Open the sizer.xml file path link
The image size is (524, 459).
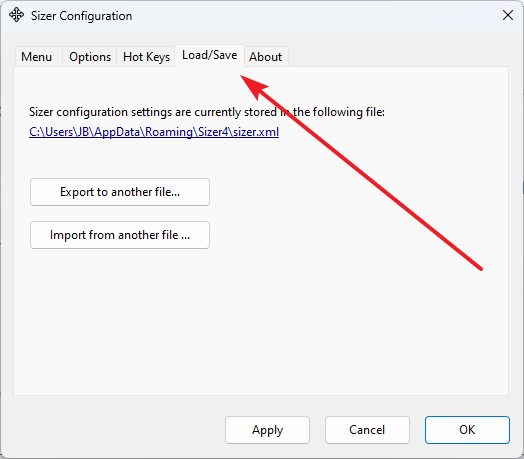[154, 132]
